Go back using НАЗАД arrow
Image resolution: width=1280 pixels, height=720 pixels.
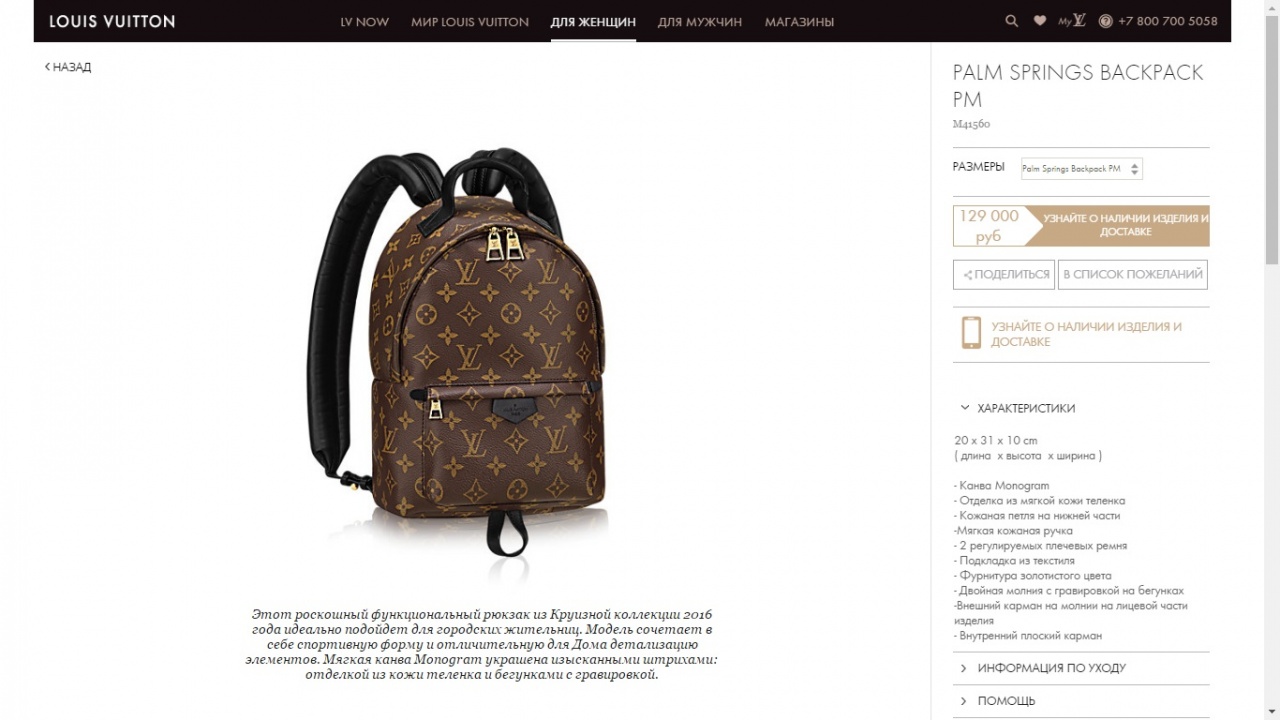68,67
